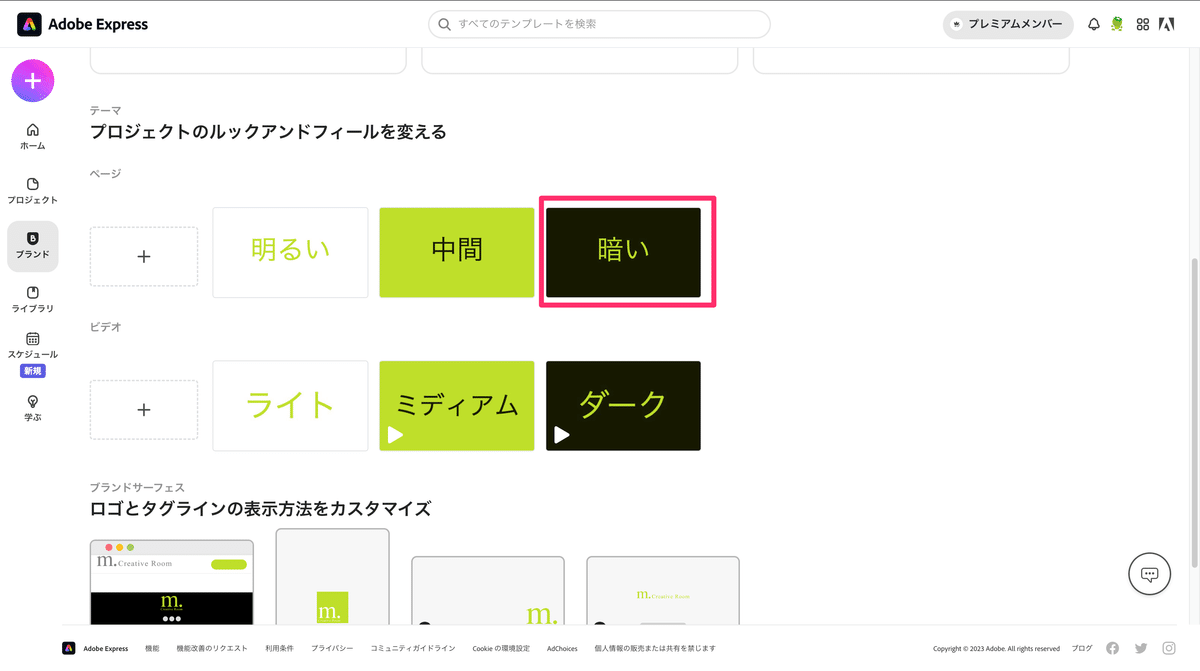Open the browser-window brand surface thumbnail
Screen dimensions: 1200x671
point(172,582)
